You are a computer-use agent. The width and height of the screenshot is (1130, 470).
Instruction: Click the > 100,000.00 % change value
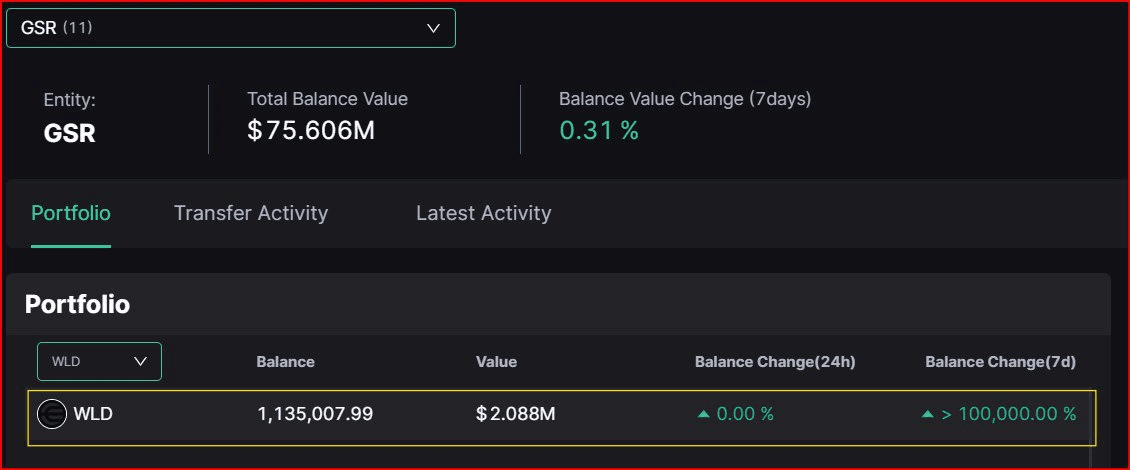click(x=1008, y=413)
